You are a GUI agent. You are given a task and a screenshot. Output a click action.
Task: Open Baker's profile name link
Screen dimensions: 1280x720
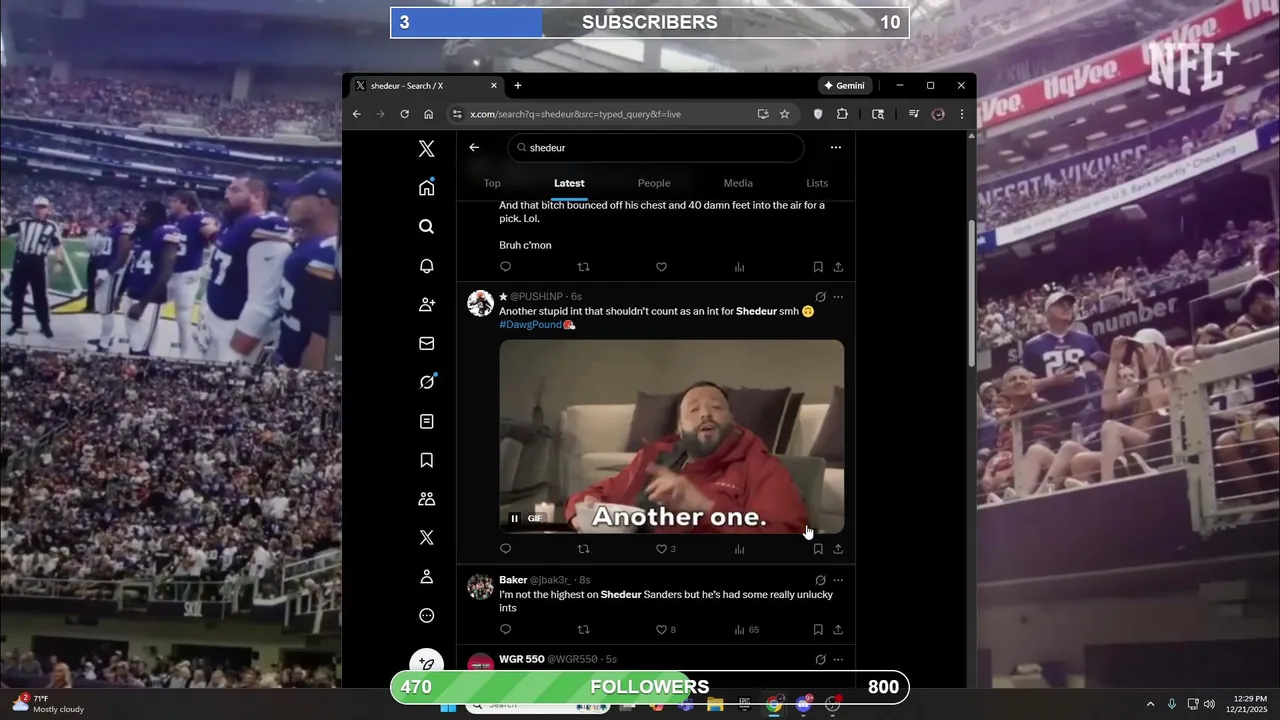[x=513, y=580]
